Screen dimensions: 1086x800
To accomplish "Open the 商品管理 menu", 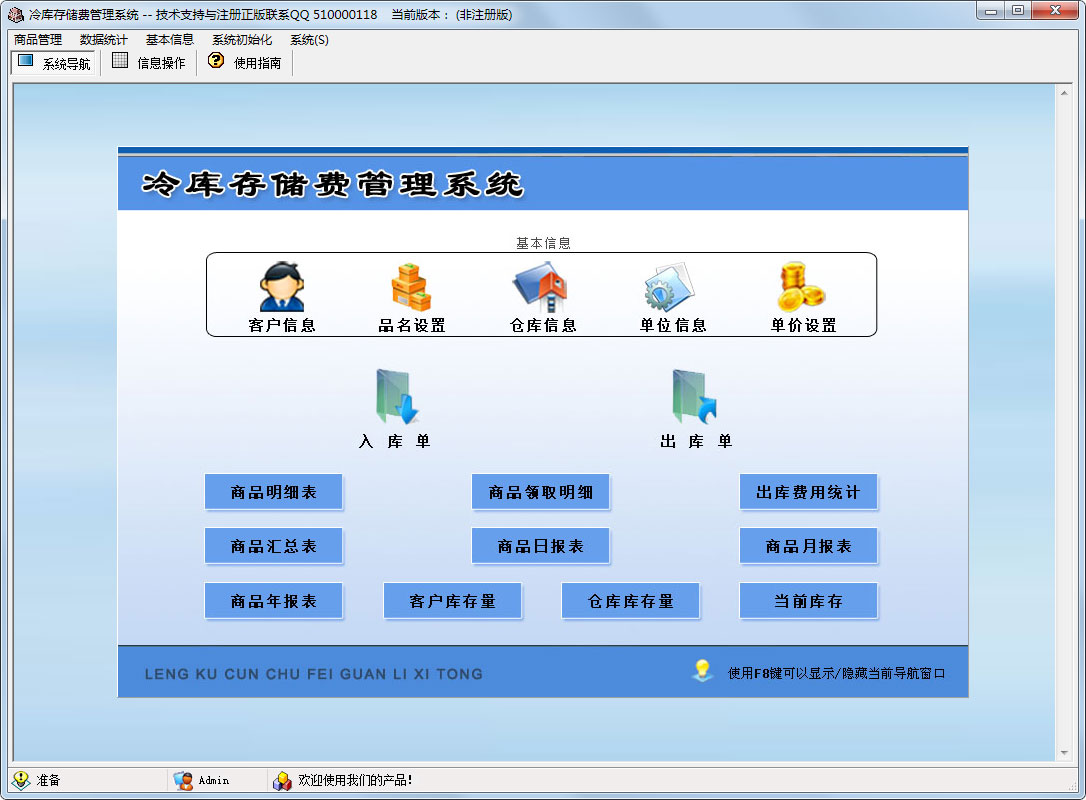I will coord(38,39).
